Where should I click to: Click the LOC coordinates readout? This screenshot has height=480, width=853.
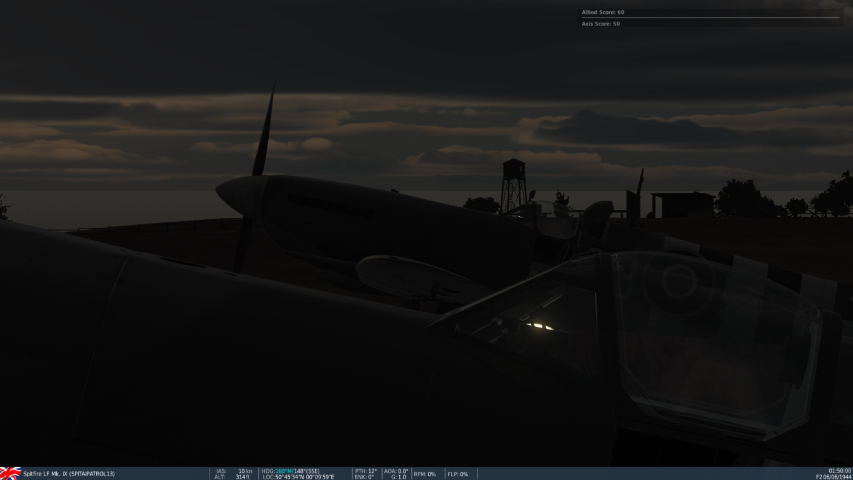(298, 477)
